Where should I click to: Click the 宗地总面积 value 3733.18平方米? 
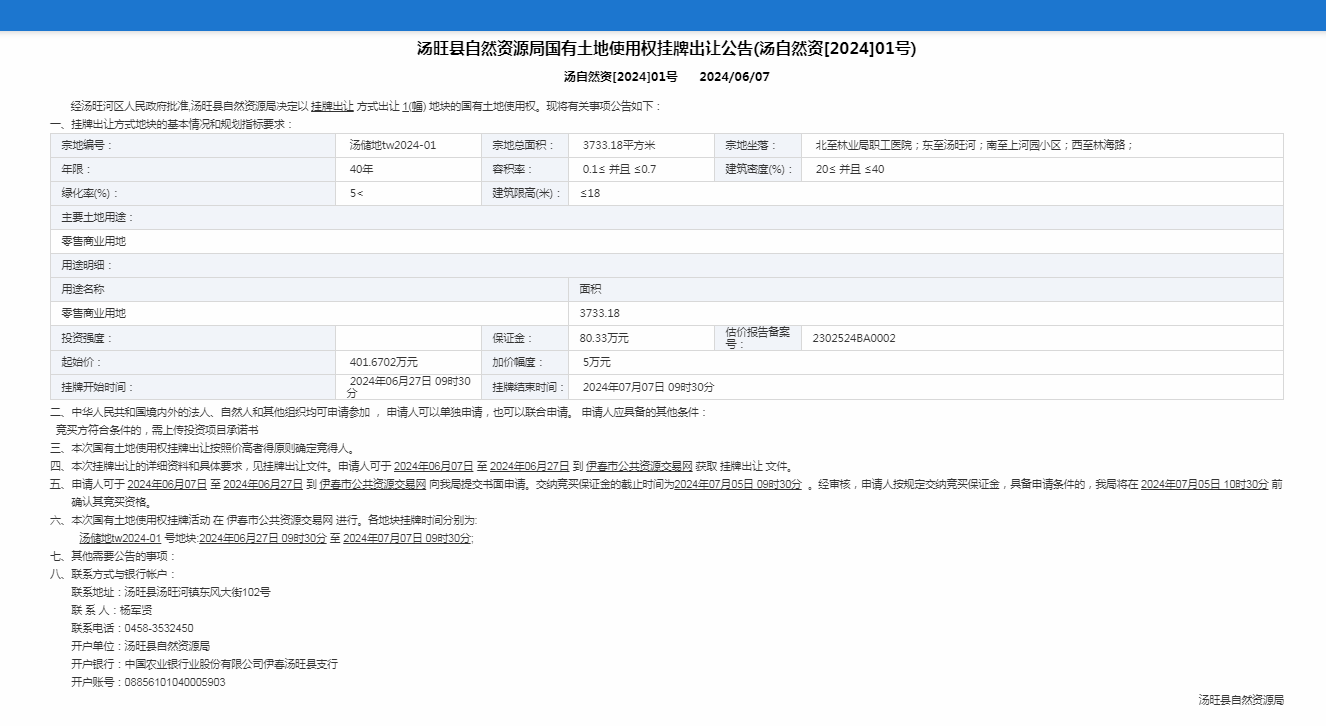pyautogui.click(x=618, y=145)
